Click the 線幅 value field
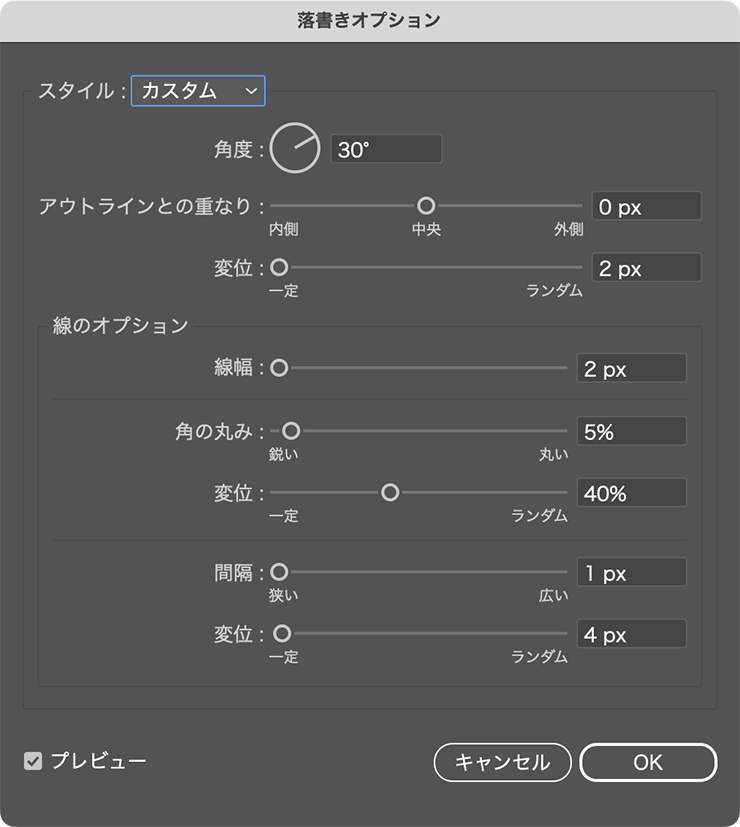Image resolution: width=740 pixels, height=827 pixels. [x=631, y=369]
